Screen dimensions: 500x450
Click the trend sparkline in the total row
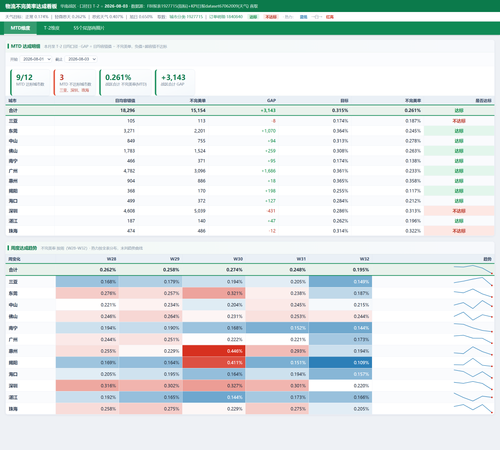tap(473, 270)
